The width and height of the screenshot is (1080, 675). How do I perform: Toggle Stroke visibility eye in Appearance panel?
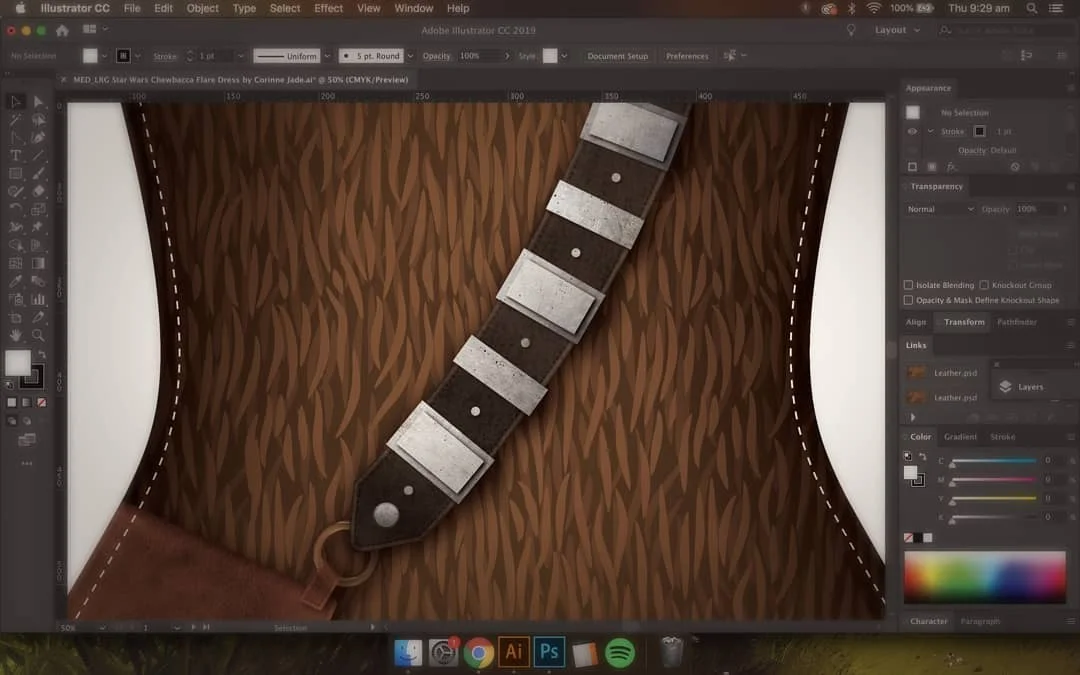tap(913, 132)
